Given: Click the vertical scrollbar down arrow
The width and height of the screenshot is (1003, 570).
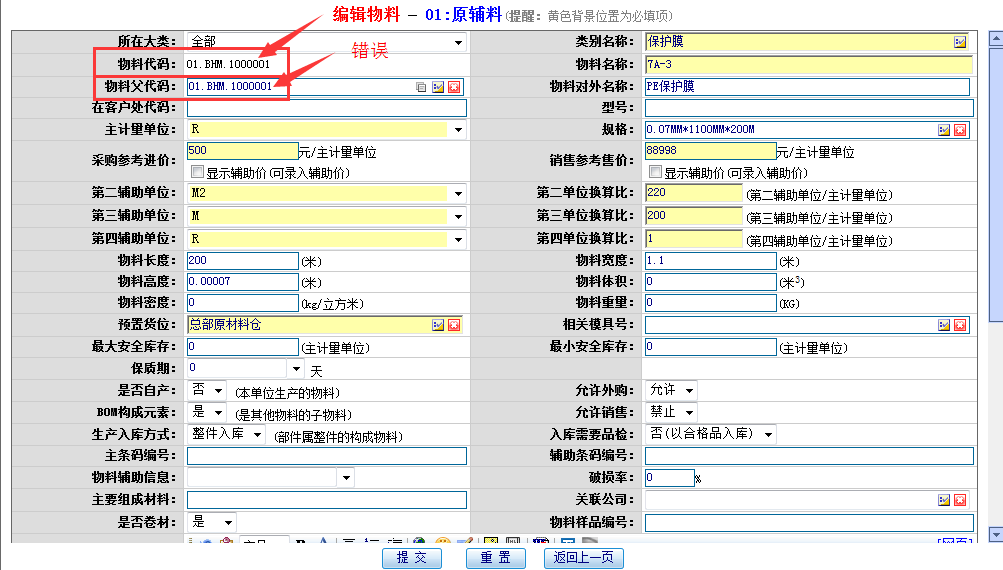Looking at the screenshot, I should 995,535.
